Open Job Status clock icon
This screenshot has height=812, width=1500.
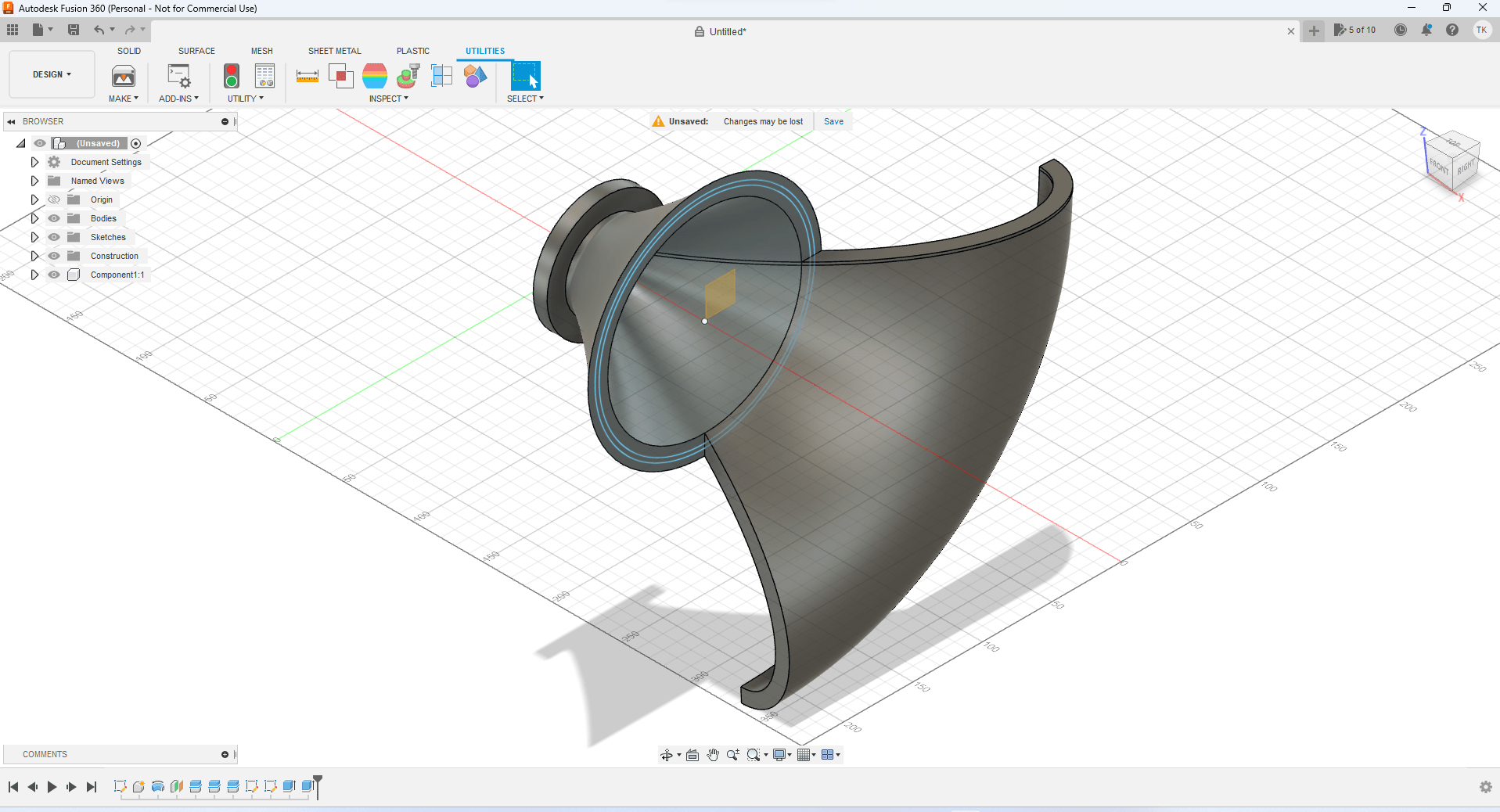point(1401,30)
